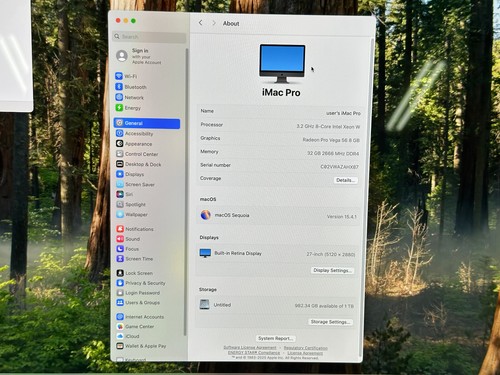This screenshot has width=500, height=375.
Task: Open the Wallpaper icon
Action: pos(120,214)
